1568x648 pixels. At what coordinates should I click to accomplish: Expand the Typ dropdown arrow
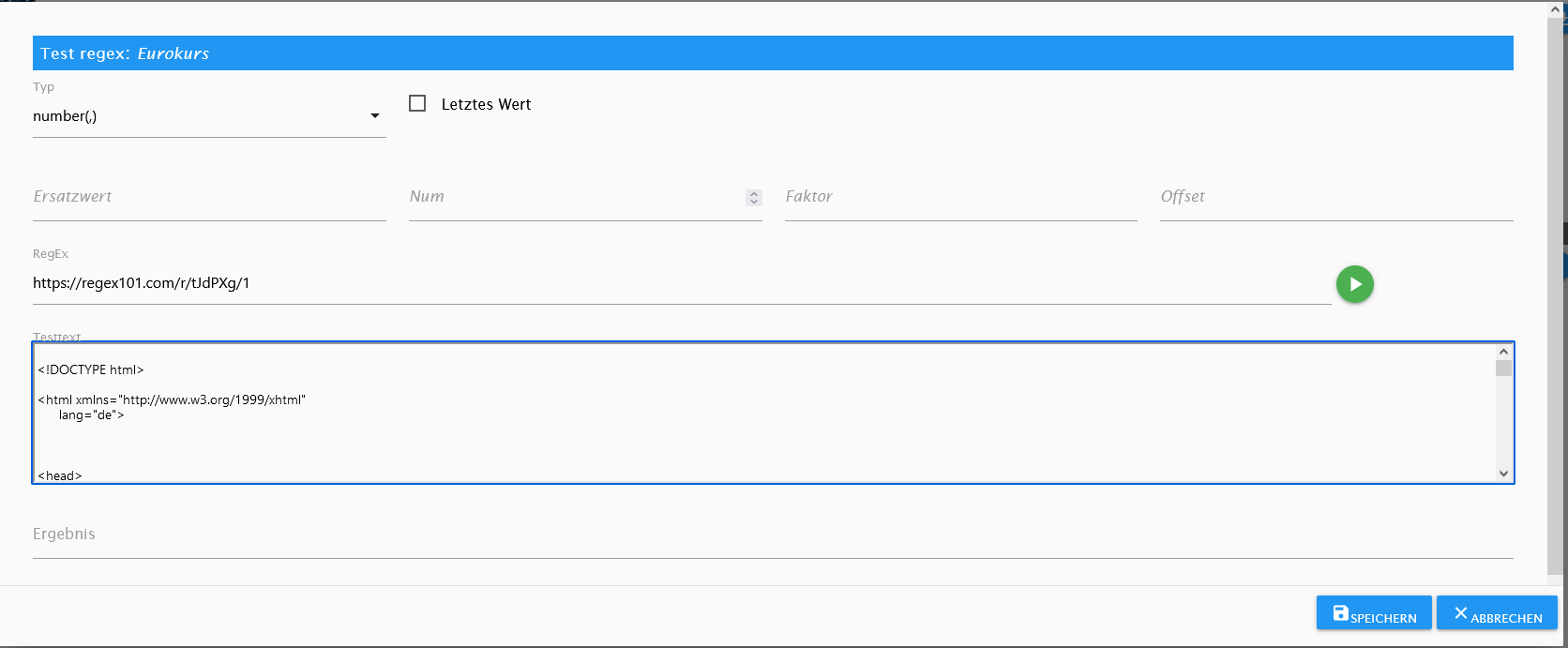375,116
